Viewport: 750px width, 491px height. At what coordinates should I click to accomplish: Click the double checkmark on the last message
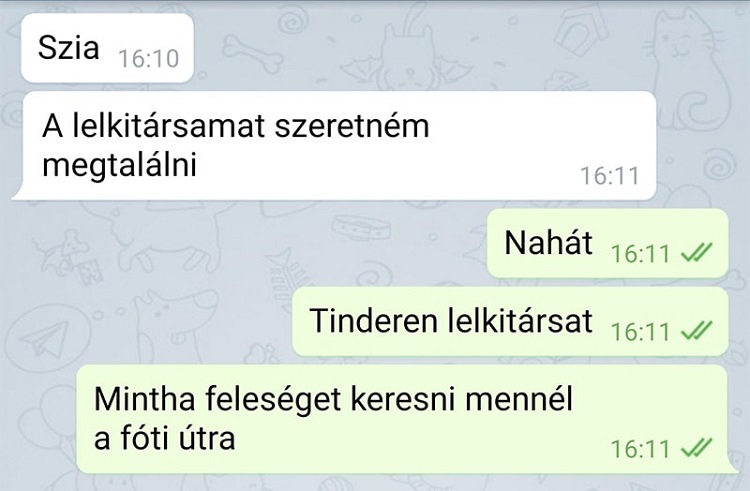click(696, 448)
